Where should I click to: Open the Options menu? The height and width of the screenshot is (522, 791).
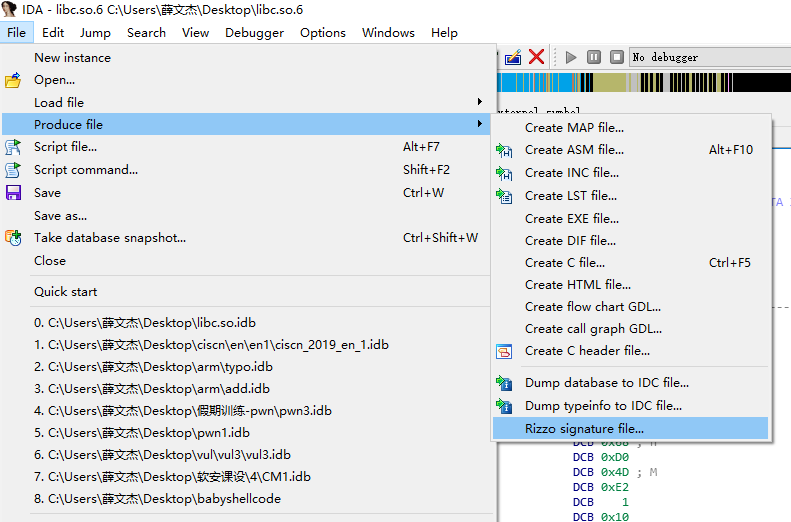click(323, 33)
